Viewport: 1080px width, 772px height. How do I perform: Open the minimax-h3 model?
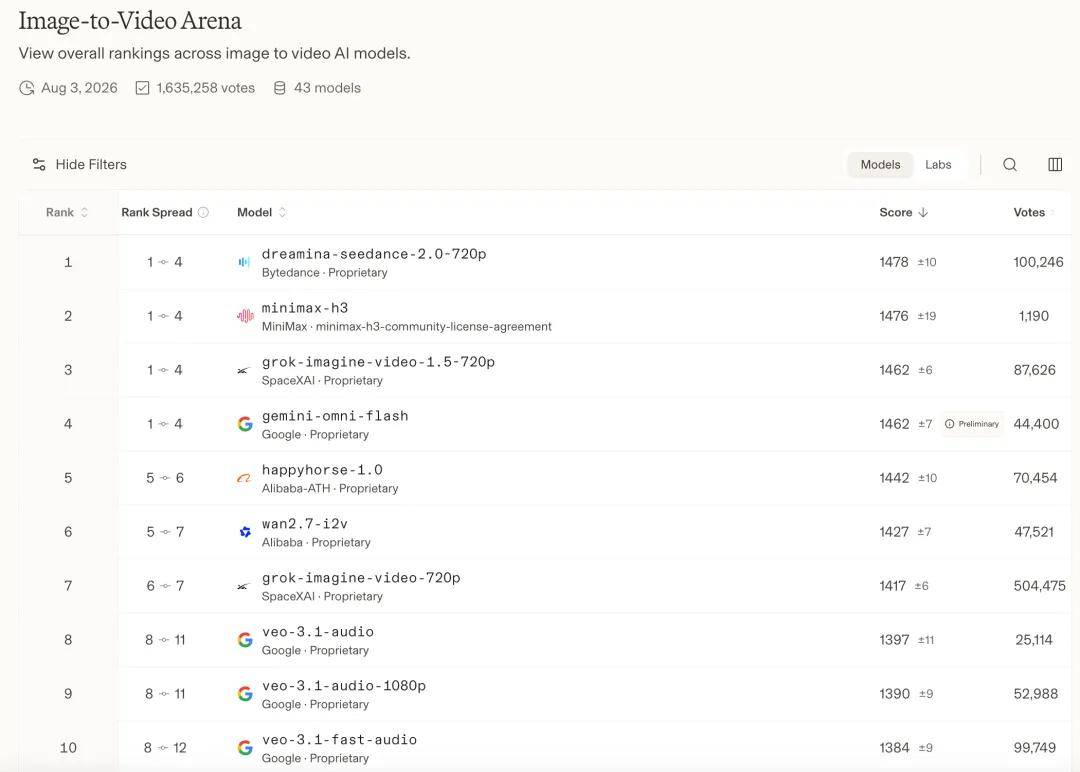pyautogui.click(x=305, y=308)
